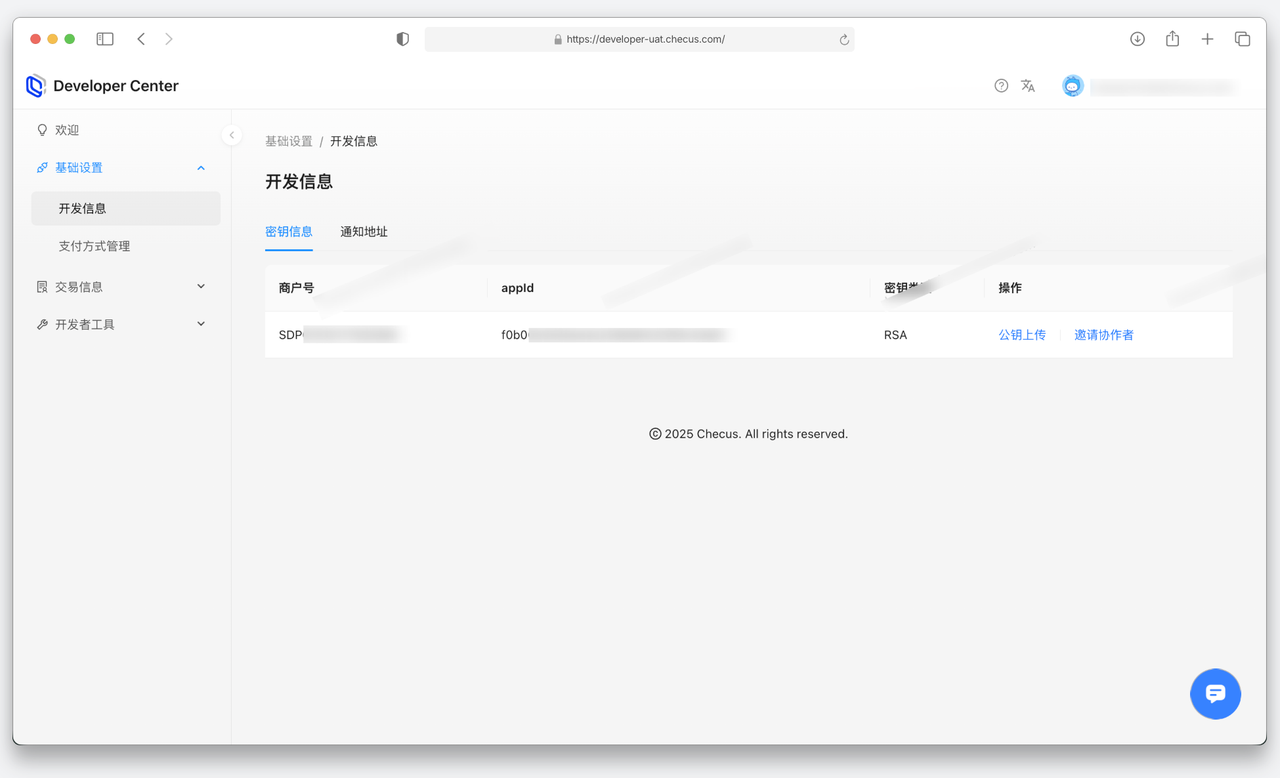Click the Developer Center logo

coord(36,86)
